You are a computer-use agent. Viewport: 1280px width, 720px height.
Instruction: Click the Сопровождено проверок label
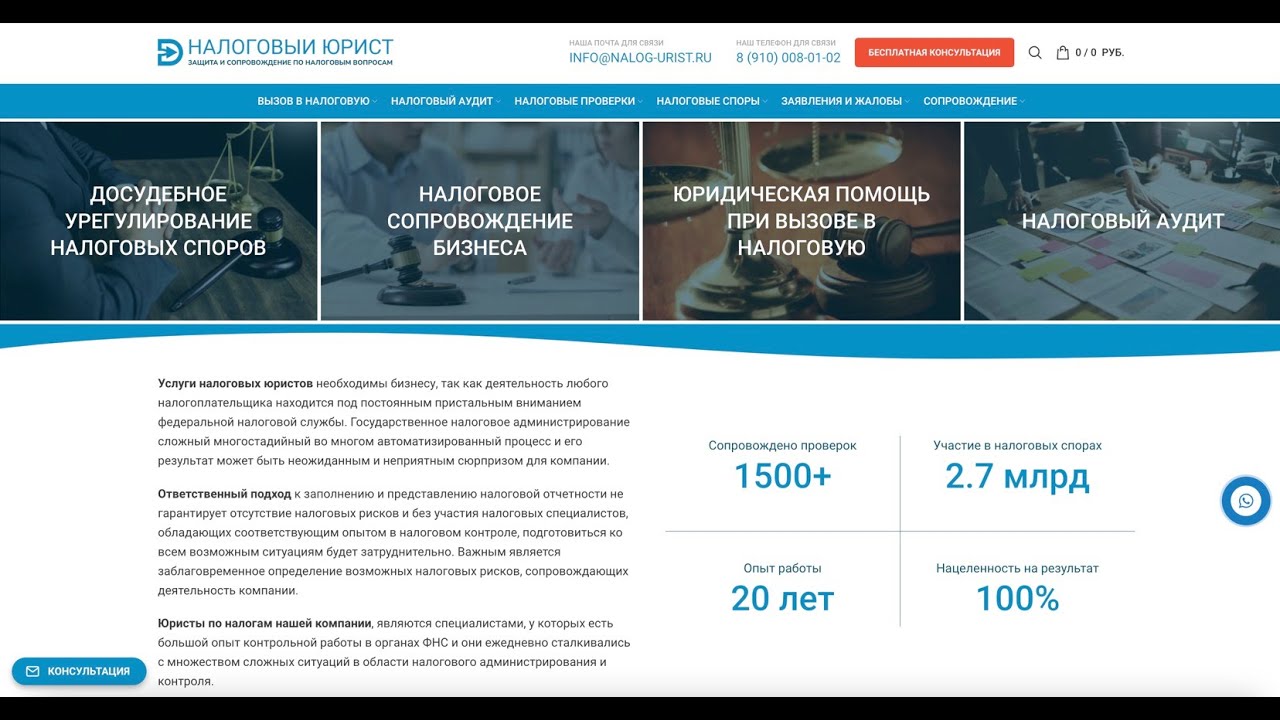[x=782, y=446]
